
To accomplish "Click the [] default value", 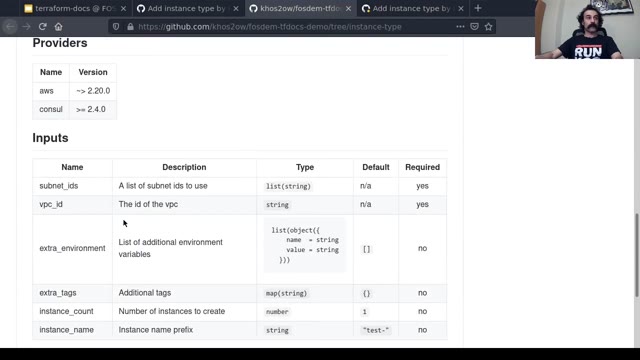I will pyautogui.click(x=367, y=249).
